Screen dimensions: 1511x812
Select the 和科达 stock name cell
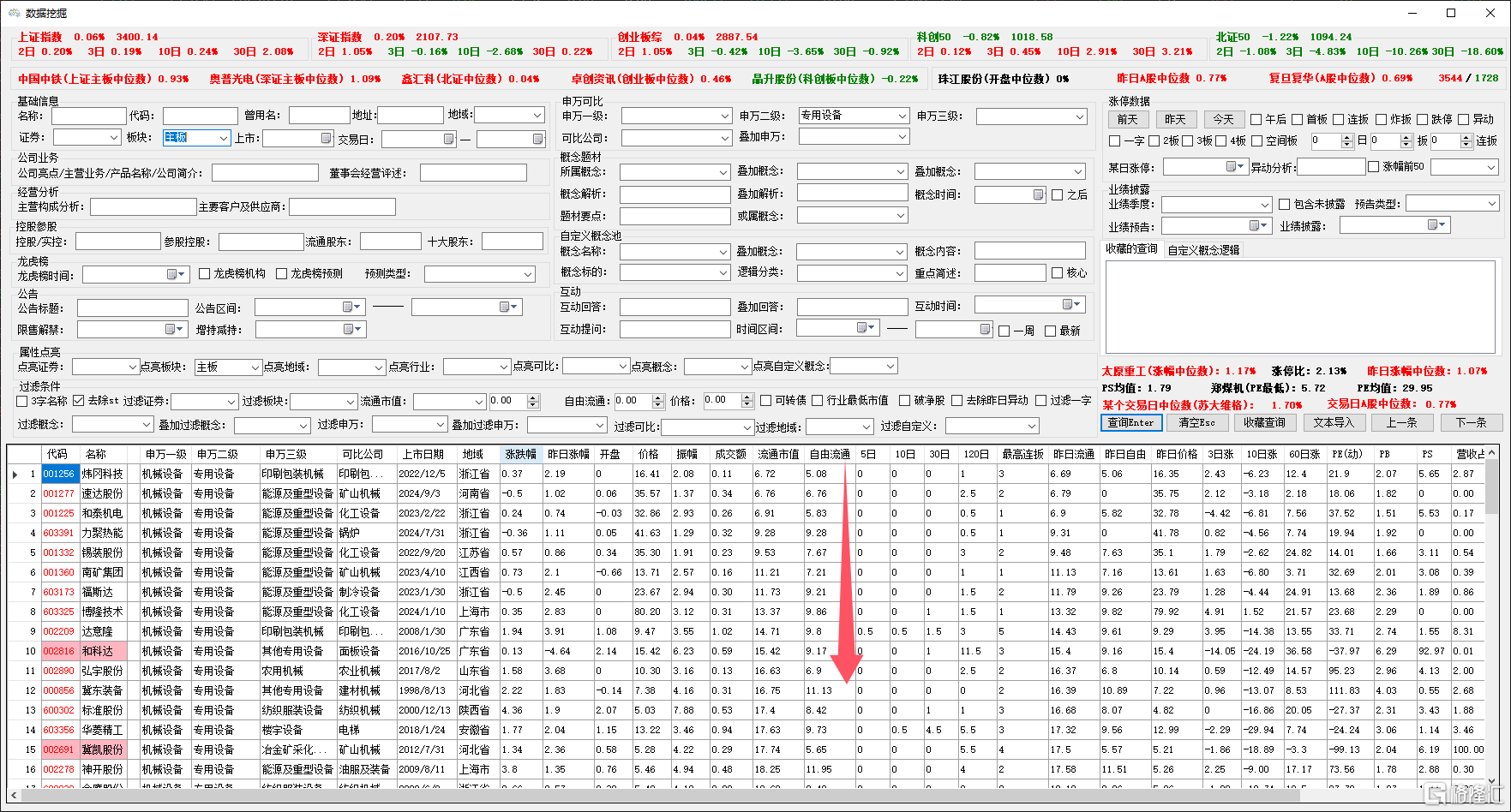coord(103,651)
